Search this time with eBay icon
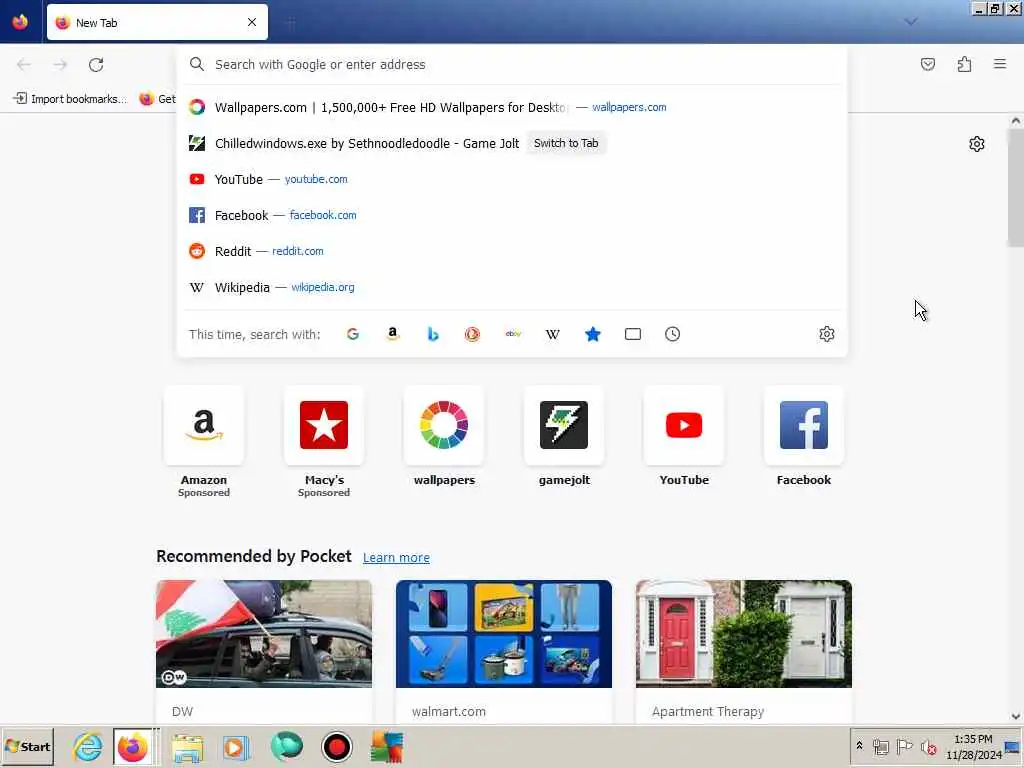1024x768 pixels. 513,334
